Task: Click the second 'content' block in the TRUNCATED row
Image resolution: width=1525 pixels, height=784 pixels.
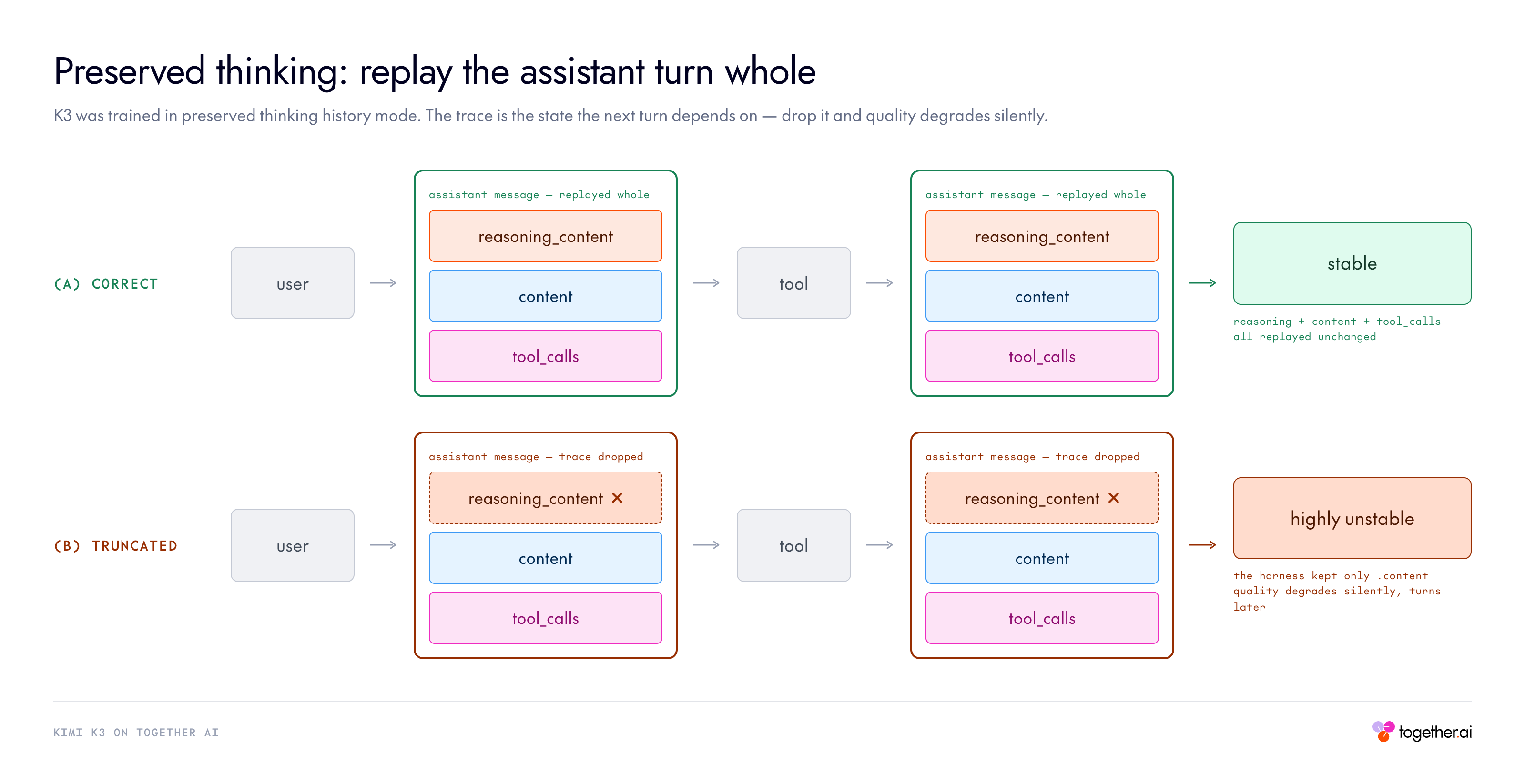Action: click(1042, 558)
